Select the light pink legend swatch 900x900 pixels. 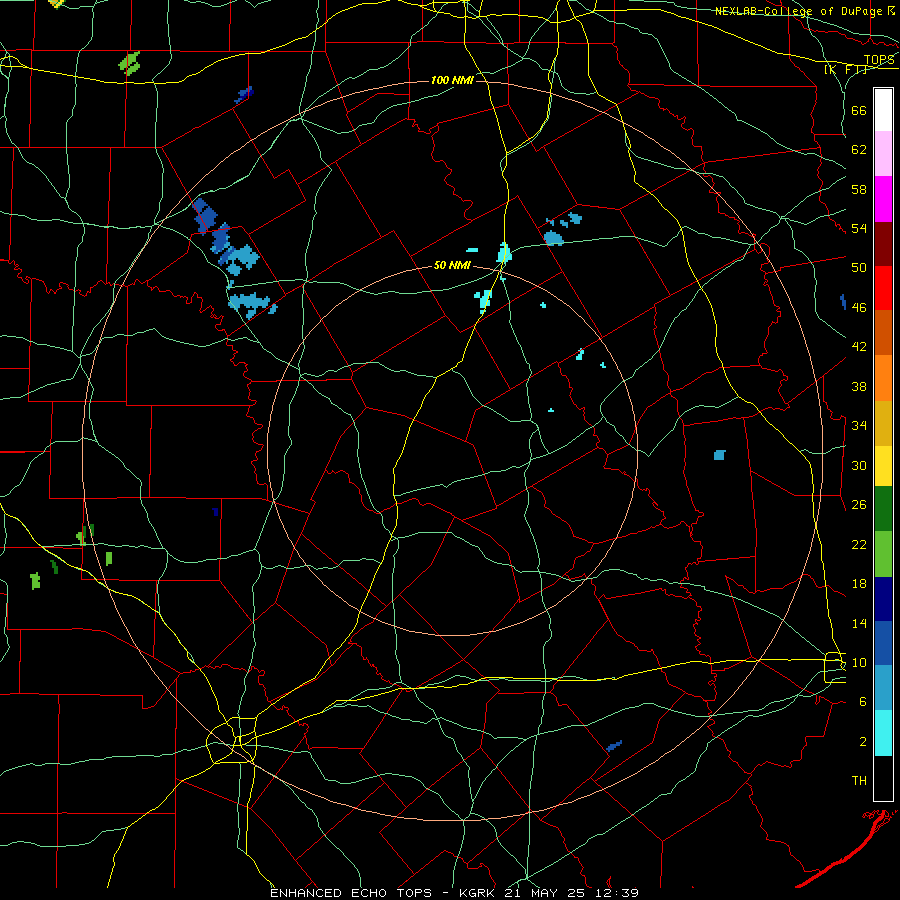(883, 154)
